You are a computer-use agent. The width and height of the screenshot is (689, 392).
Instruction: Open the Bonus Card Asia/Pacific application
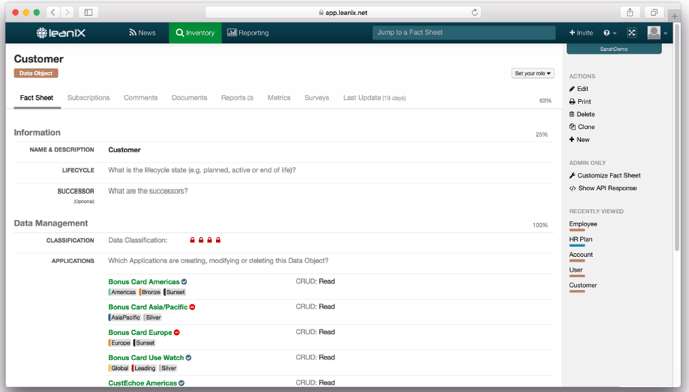coord(148,307)
